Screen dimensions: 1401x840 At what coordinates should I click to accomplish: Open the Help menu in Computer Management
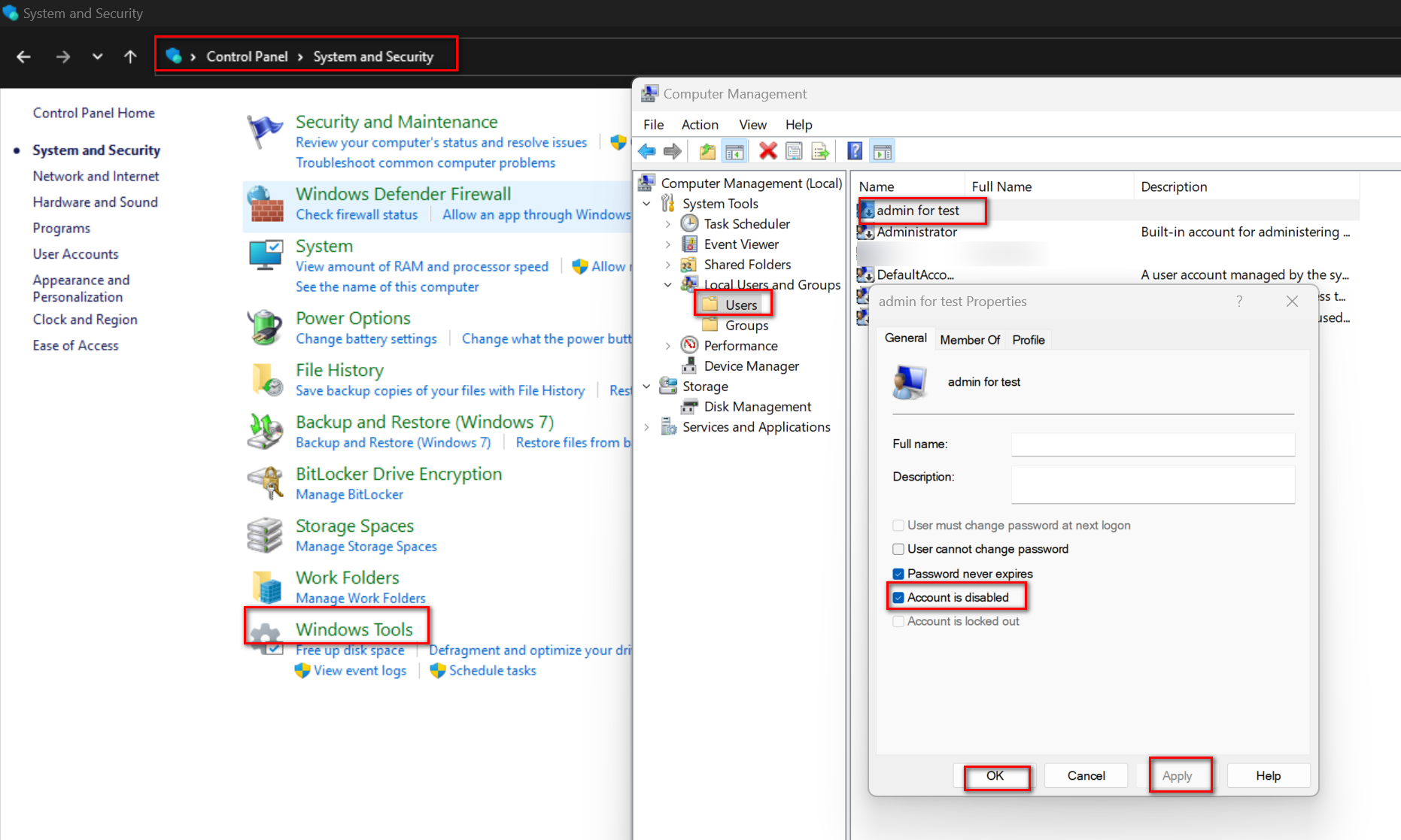click(x=798, y=125)
